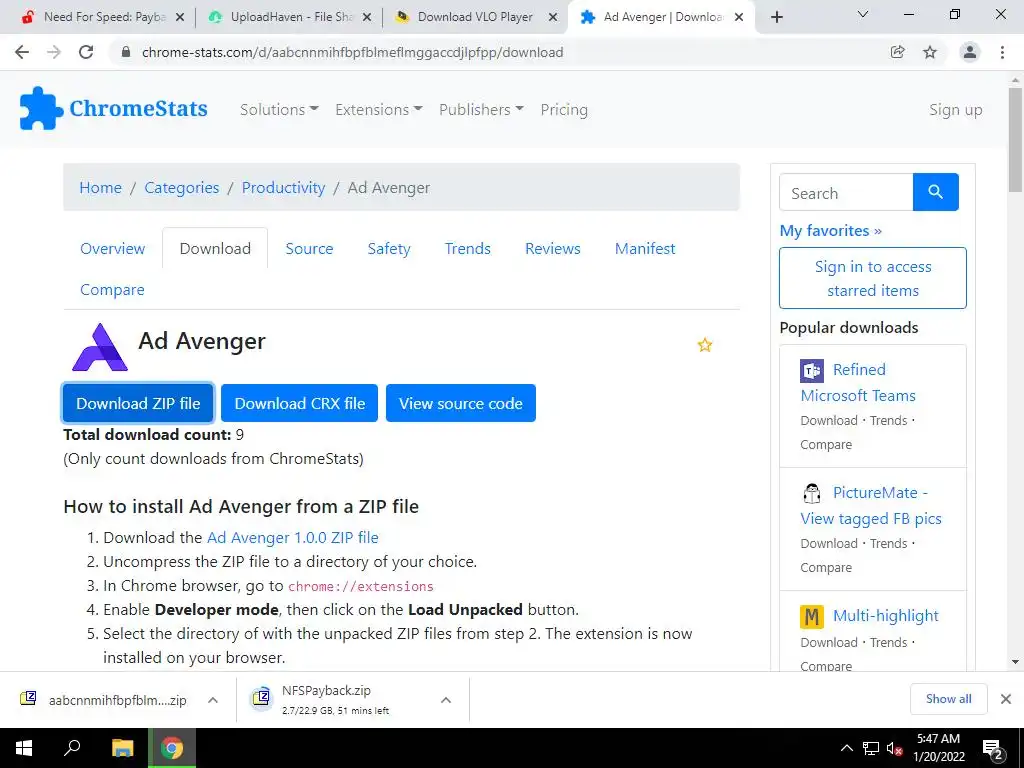Click View source code button
Image resolution: width=1024 pixels, height=768 pixels.
[460, 403]
